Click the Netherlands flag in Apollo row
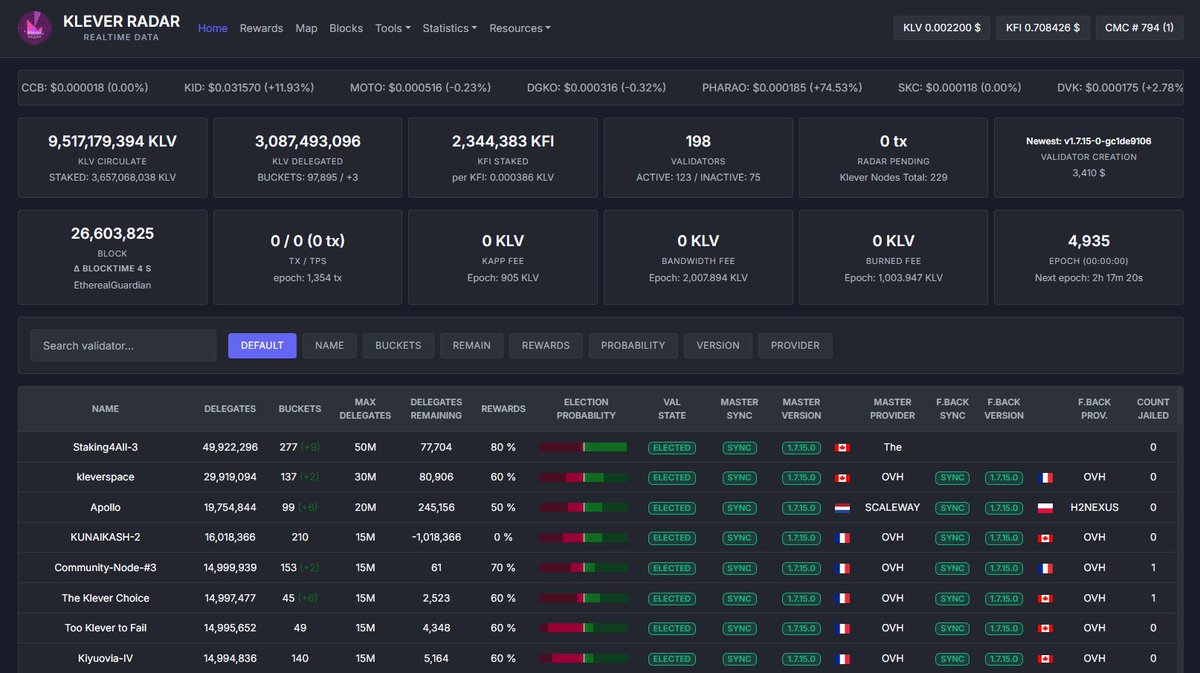This screenshot has width=1200, height=673. 842,507
